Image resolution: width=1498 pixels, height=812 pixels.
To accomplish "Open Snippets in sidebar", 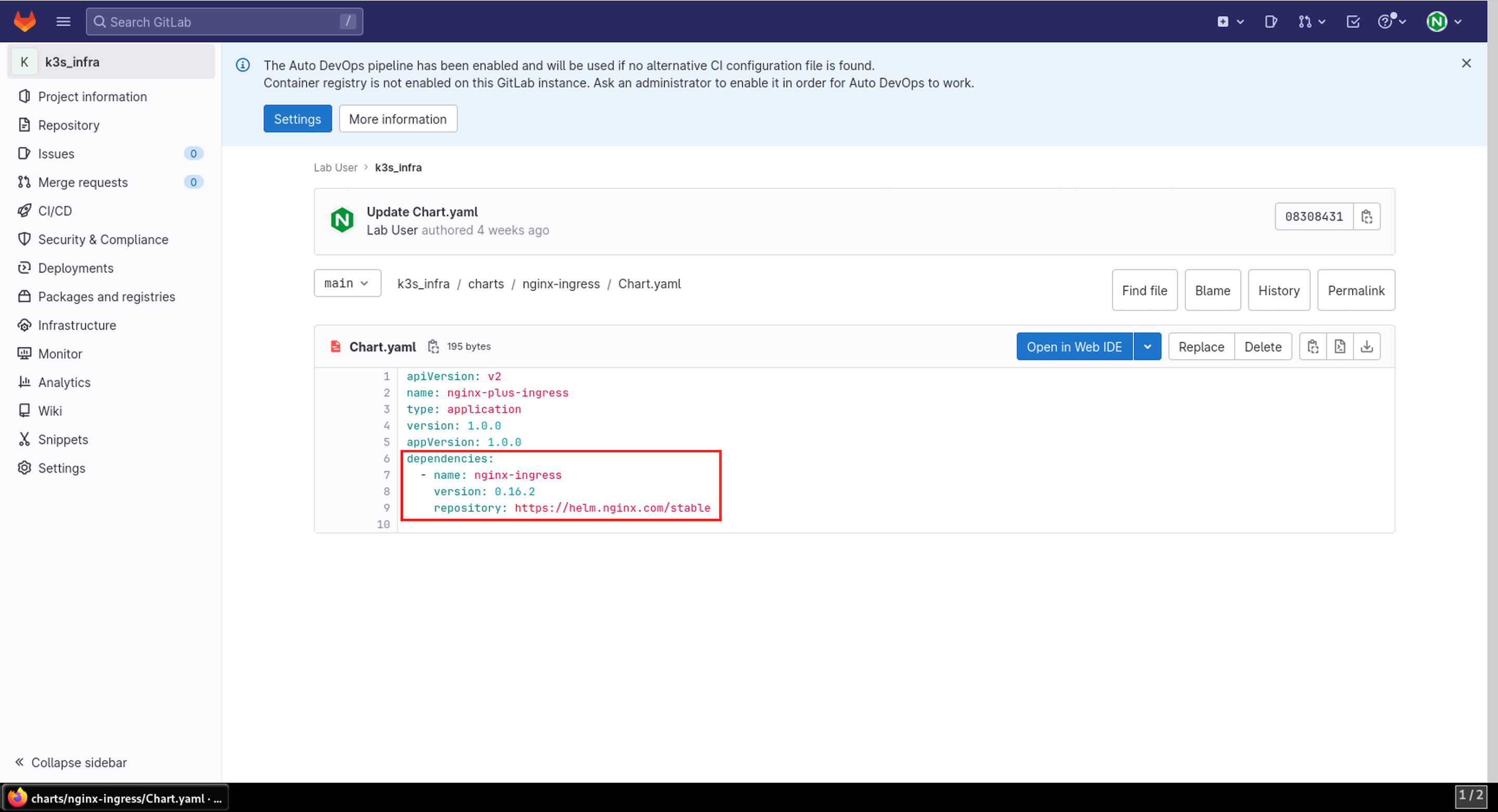I will pyautogui.click(x=111, y=439).
